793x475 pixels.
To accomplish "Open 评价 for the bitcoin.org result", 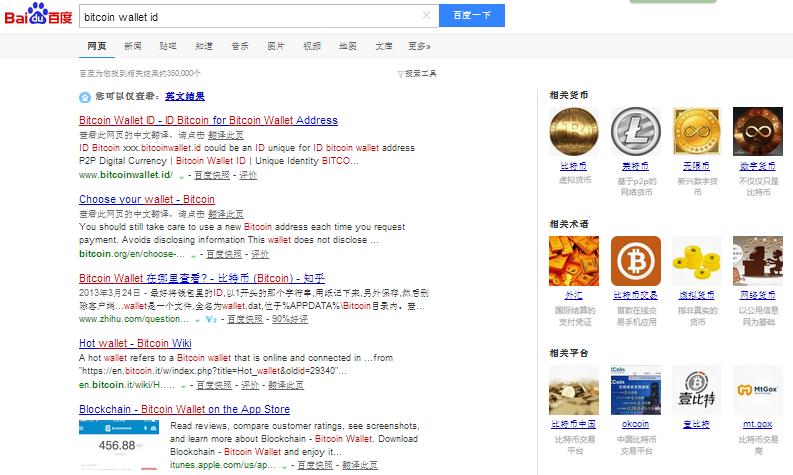I will pos(260,254).
